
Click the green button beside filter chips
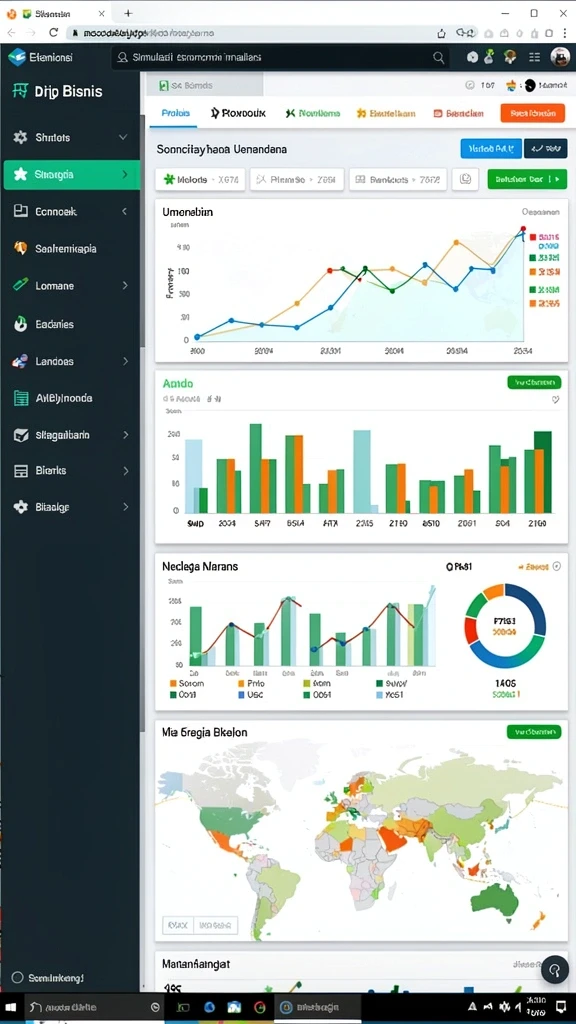pos(527,179)
